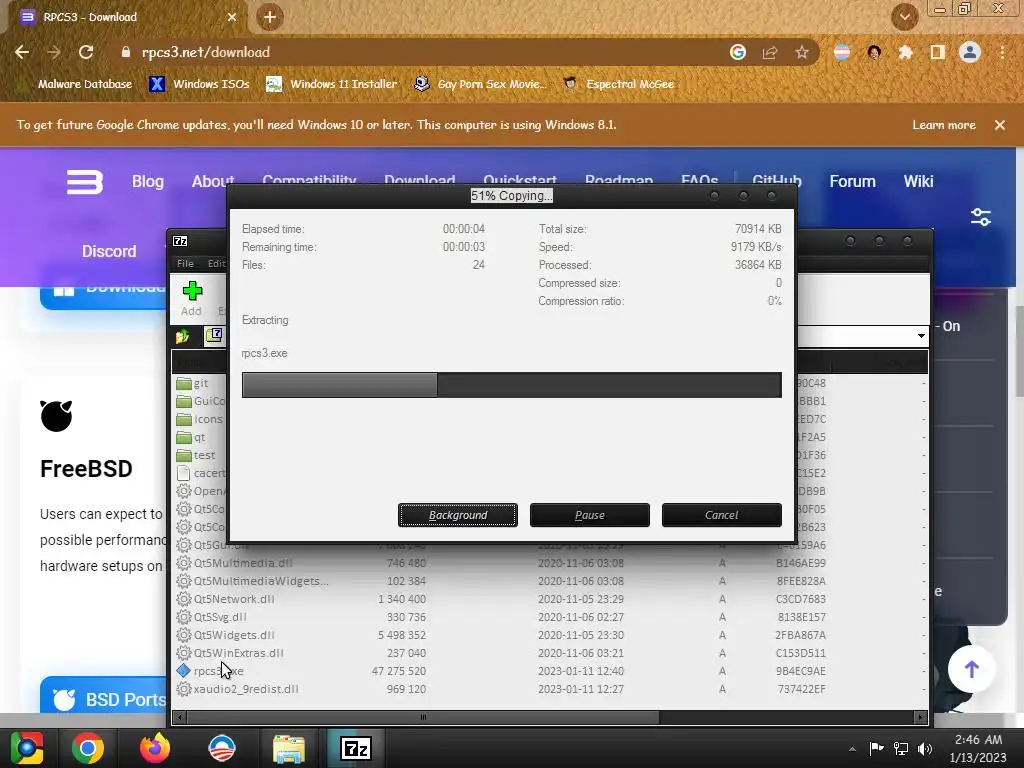The image size is (1024, 768).
Task: Select the git folder in 7-Zip
Action: pos(200,383)
